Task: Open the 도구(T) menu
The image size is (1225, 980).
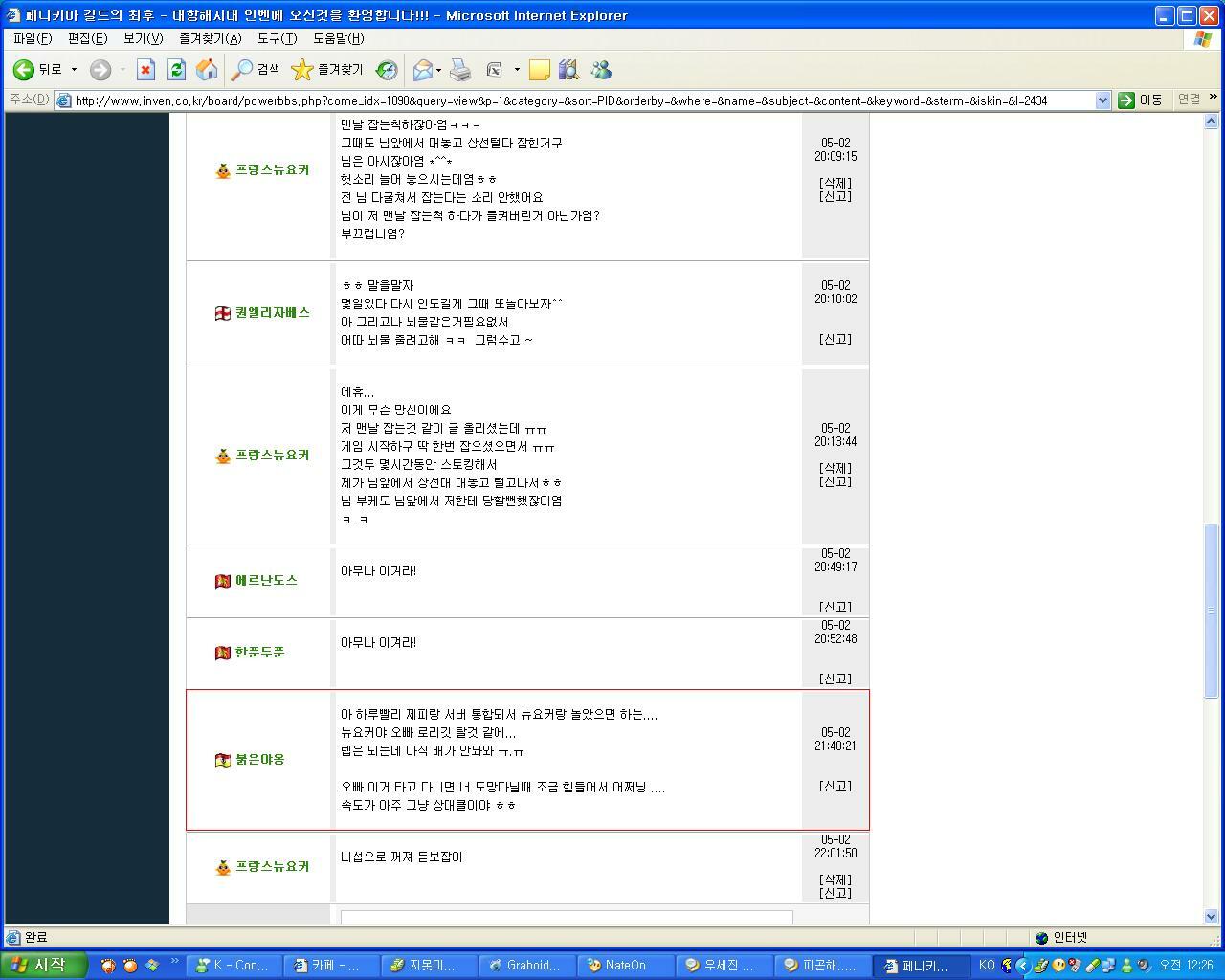Action: click(277, 39)
